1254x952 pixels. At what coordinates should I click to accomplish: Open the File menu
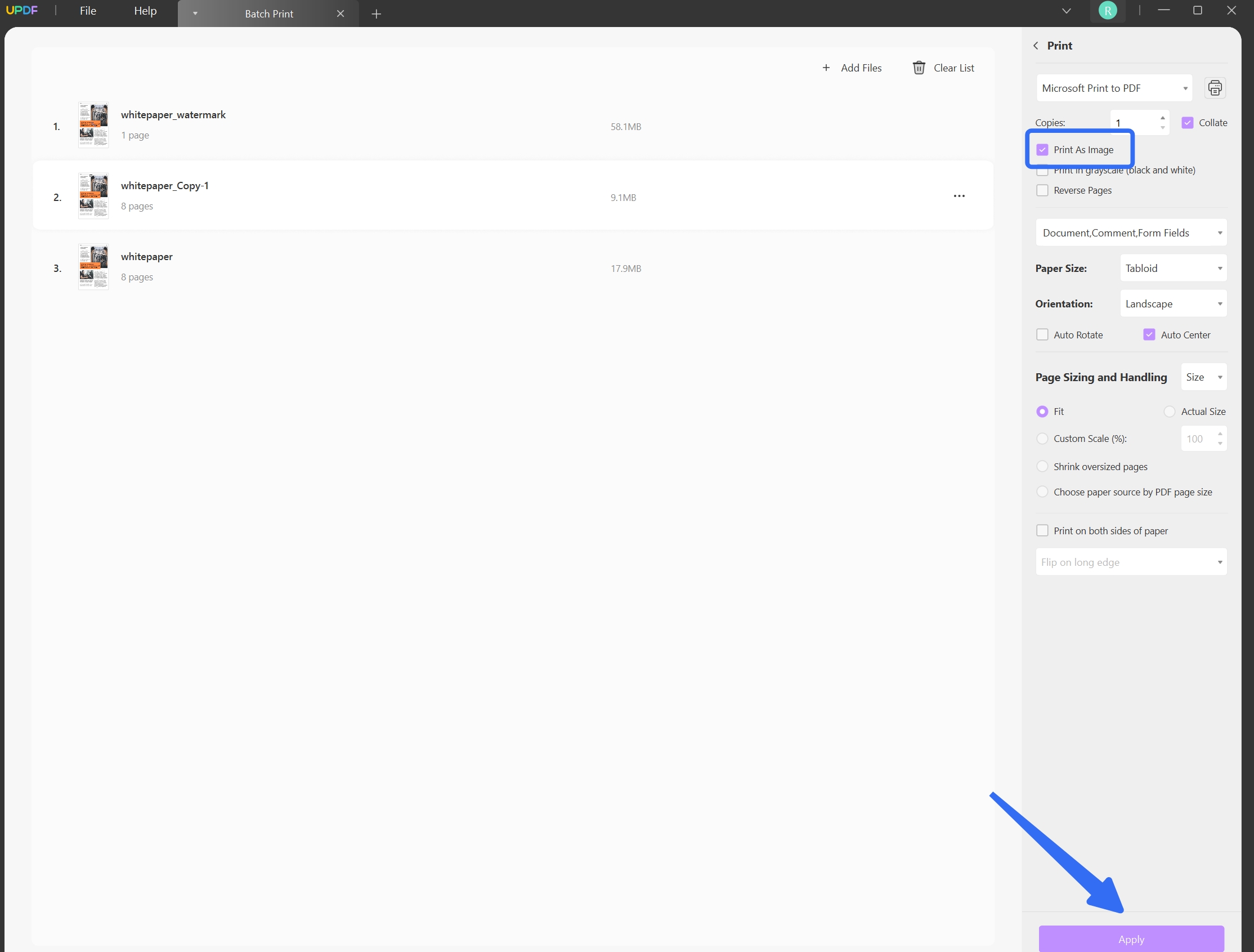pyautogui.click(x=88, y=11)
